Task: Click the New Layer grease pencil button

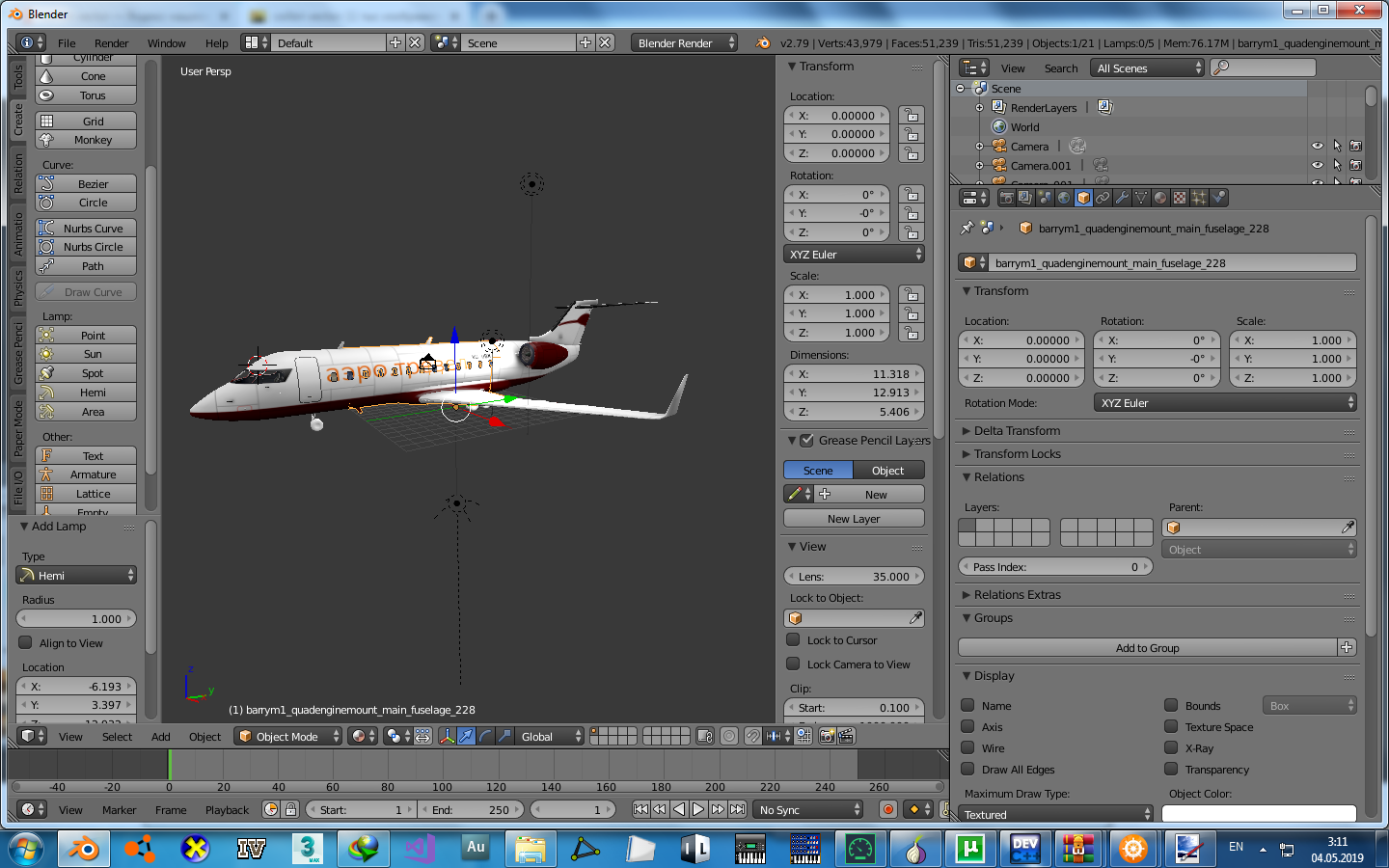Action: pos(854,518)
